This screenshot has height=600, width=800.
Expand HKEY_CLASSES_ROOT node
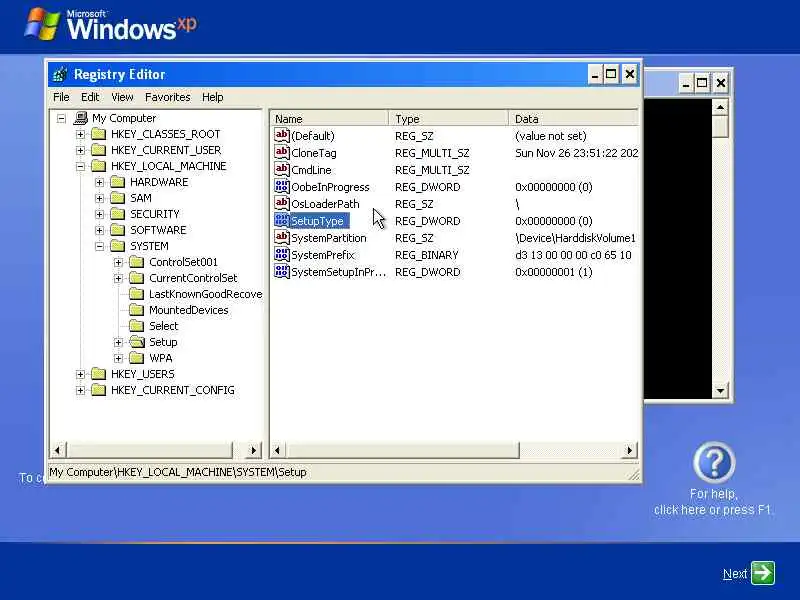click(81, 135)
